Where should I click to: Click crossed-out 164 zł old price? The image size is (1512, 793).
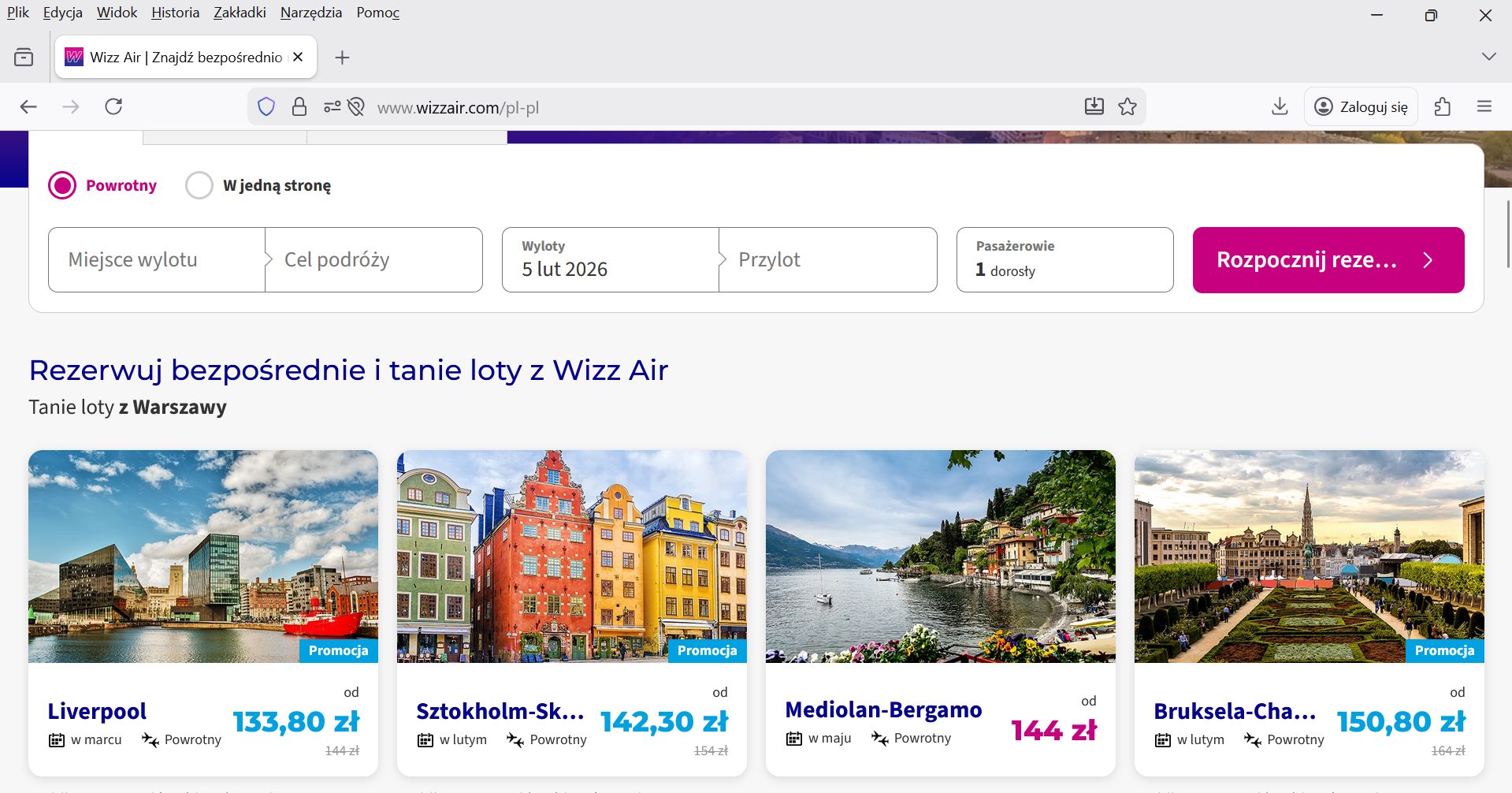1448,750
